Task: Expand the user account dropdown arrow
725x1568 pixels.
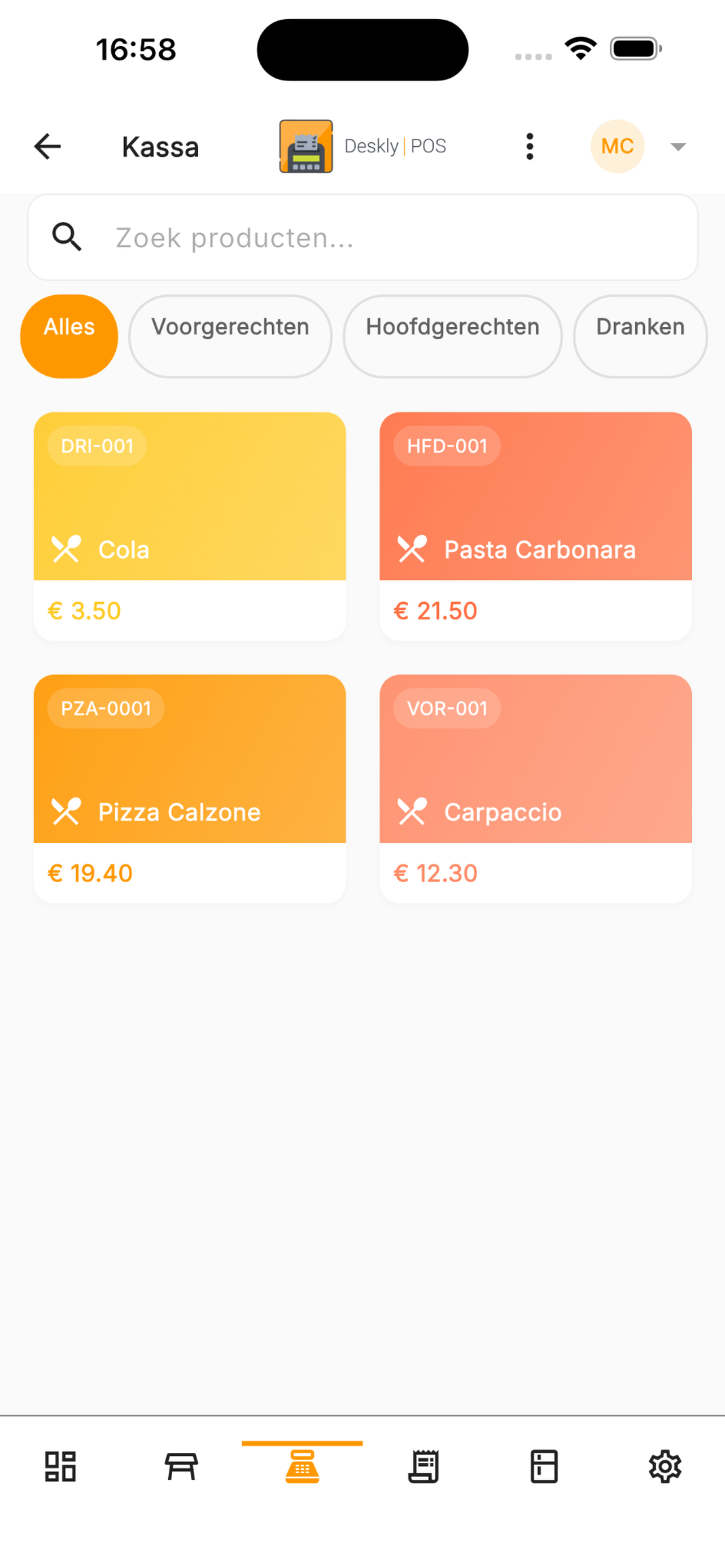Action: pos(678,147)
